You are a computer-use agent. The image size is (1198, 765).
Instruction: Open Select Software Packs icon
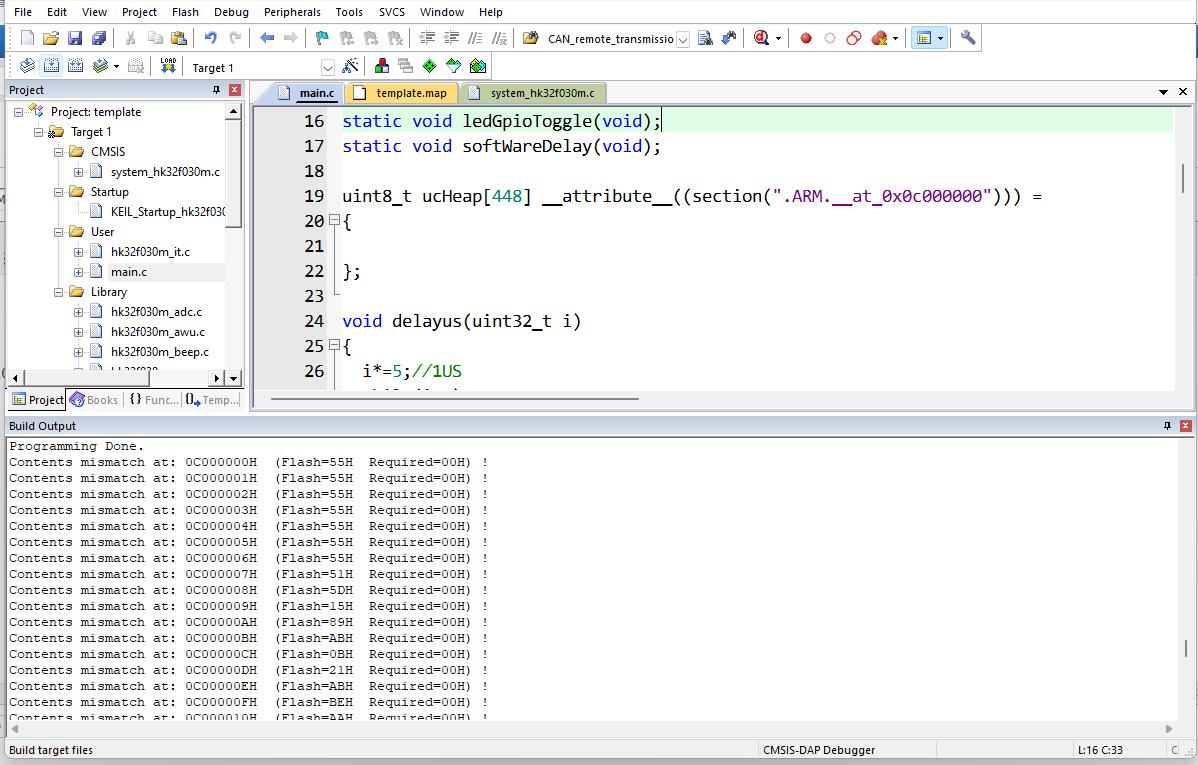click(454, 66)
